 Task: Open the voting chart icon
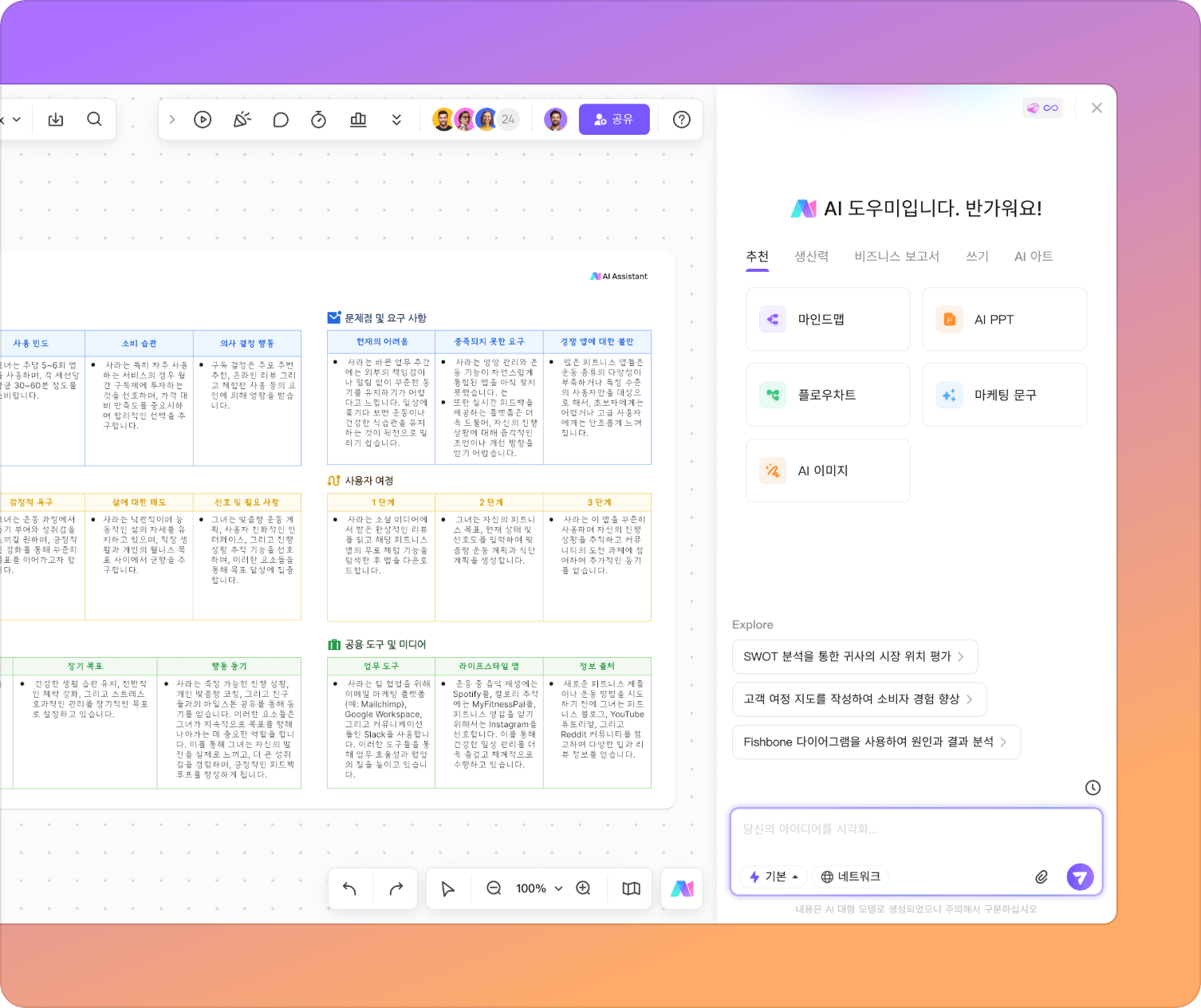pyautogui.click(x=358, y=120)
